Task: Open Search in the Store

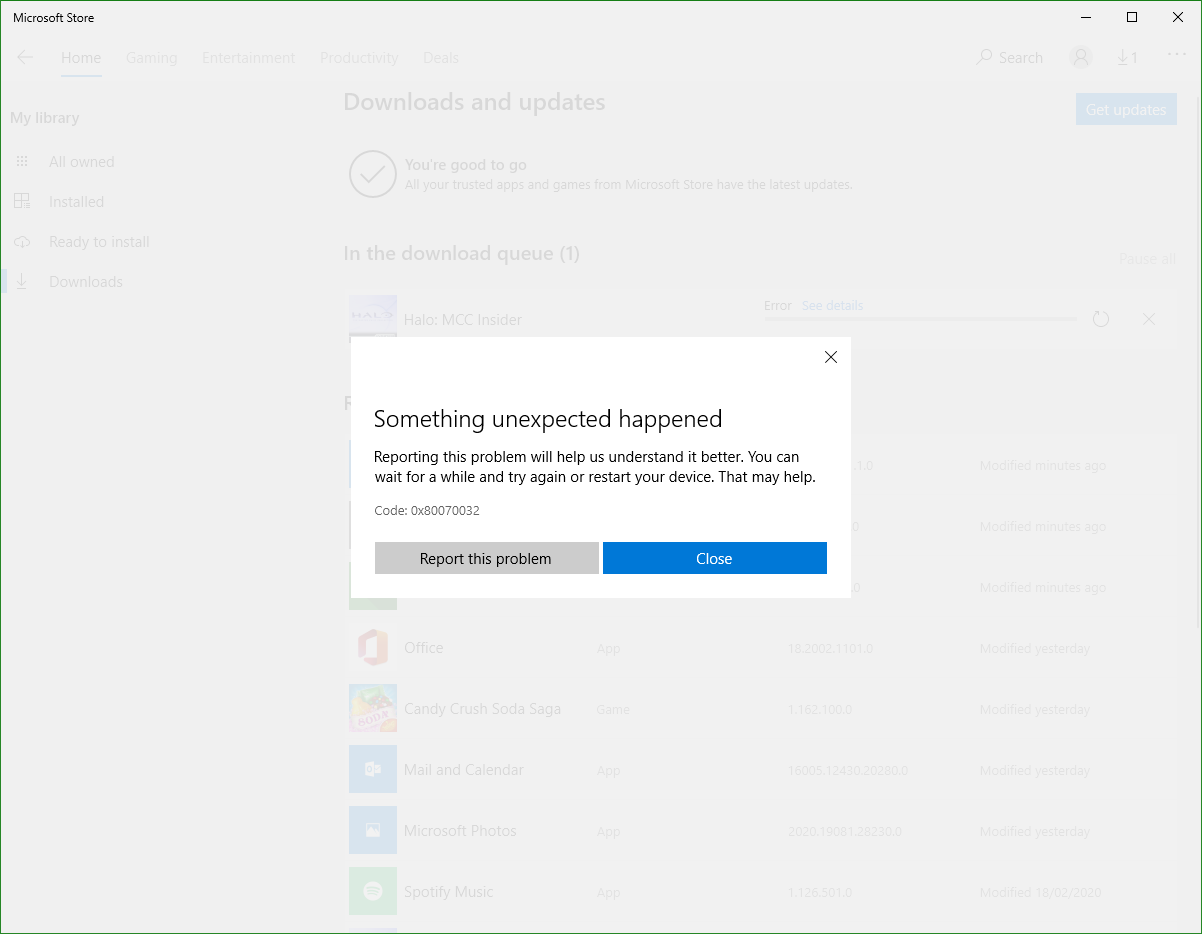Action: point(1009,57)
